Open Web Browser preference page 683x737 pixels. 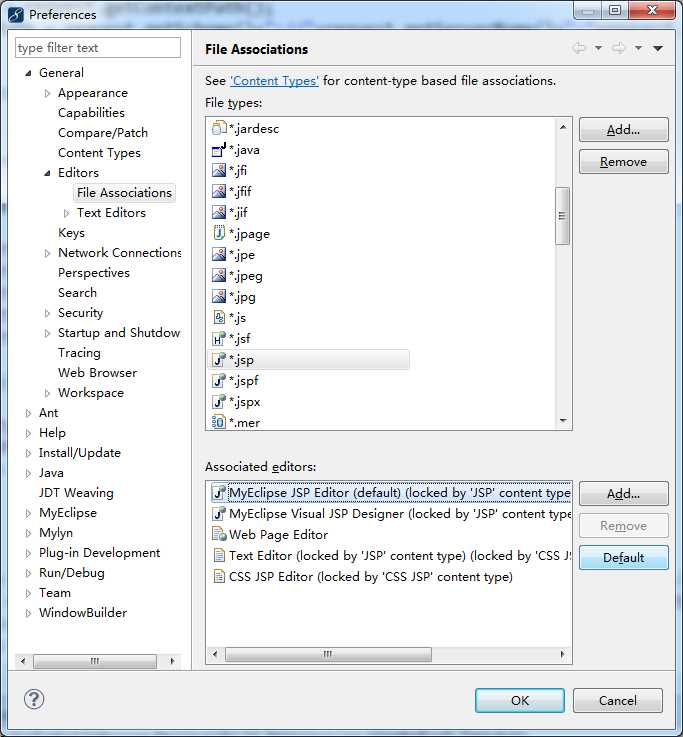pyautogui.click(x=97, y=373)
